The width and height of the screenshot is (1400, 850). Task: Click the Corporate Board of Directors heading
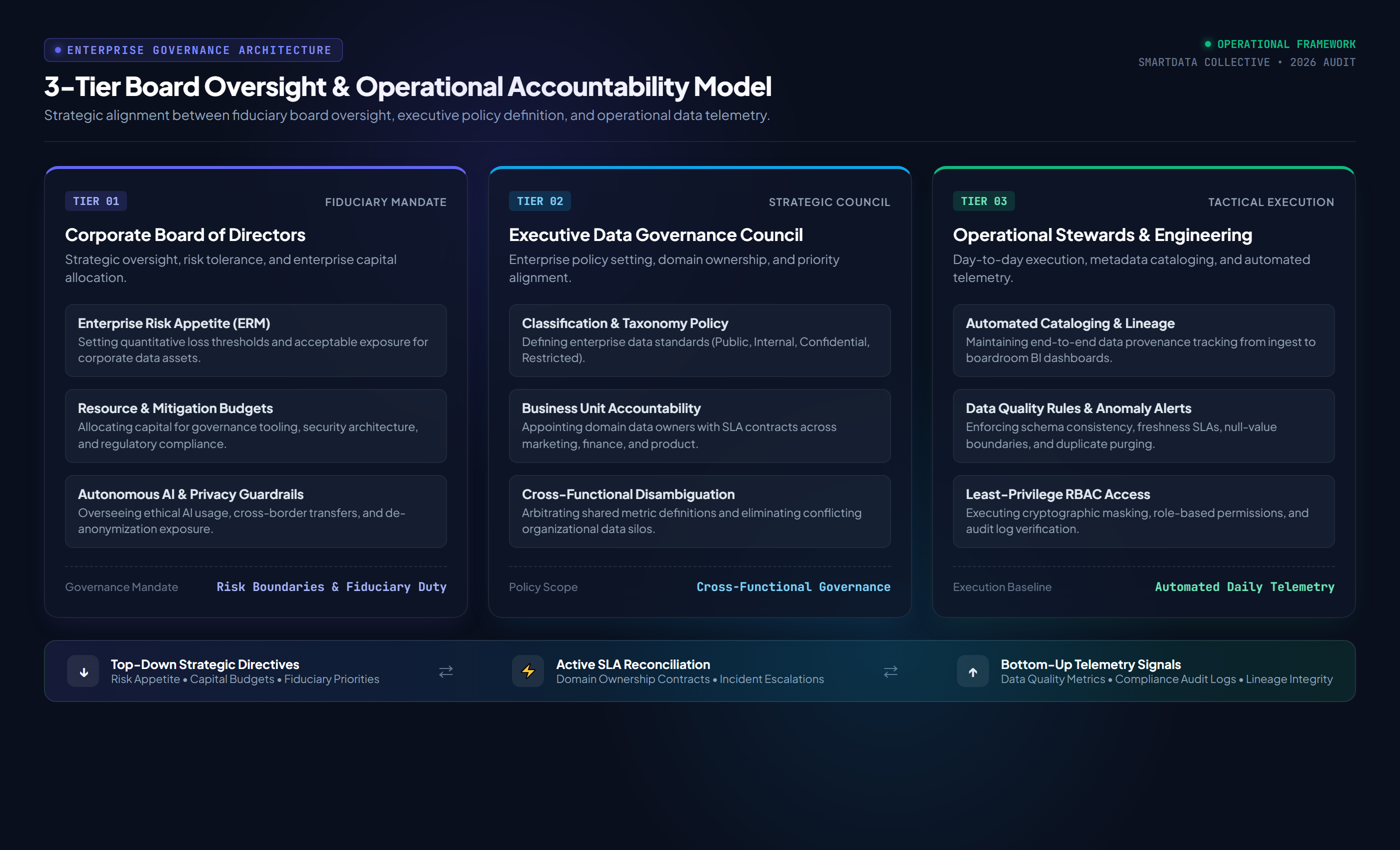click(185, 234)
